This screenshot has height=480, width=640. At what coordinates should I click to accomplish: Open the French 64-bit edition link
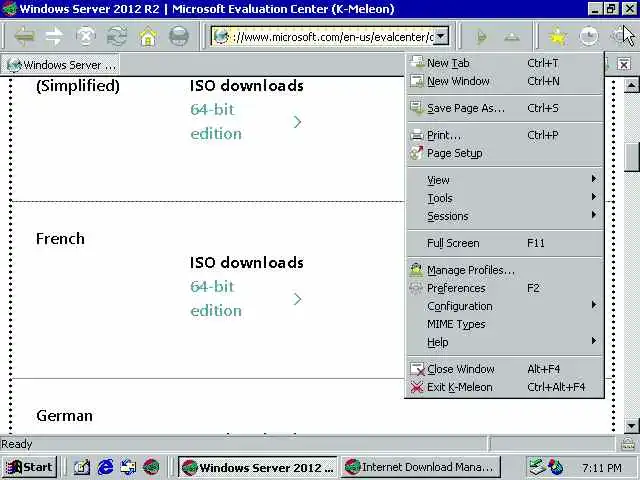point(216,298)
